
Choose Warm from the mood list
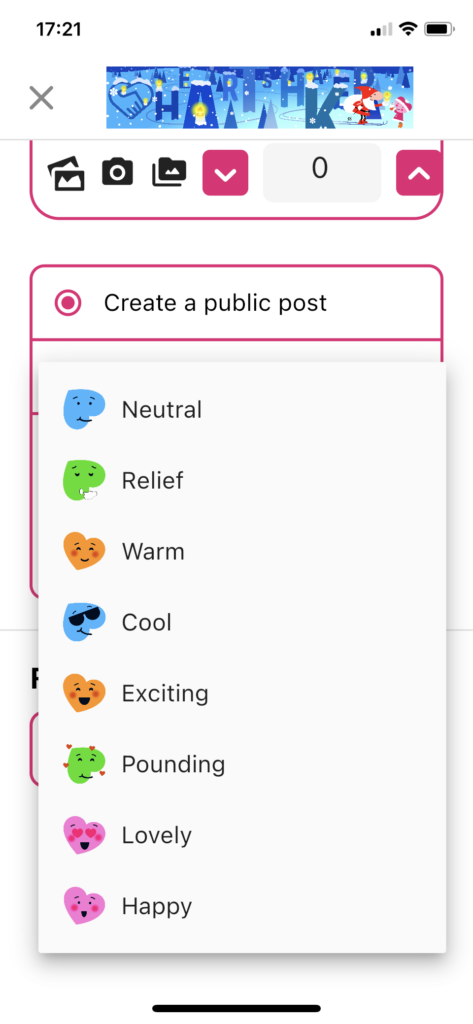tap(242, 551)
